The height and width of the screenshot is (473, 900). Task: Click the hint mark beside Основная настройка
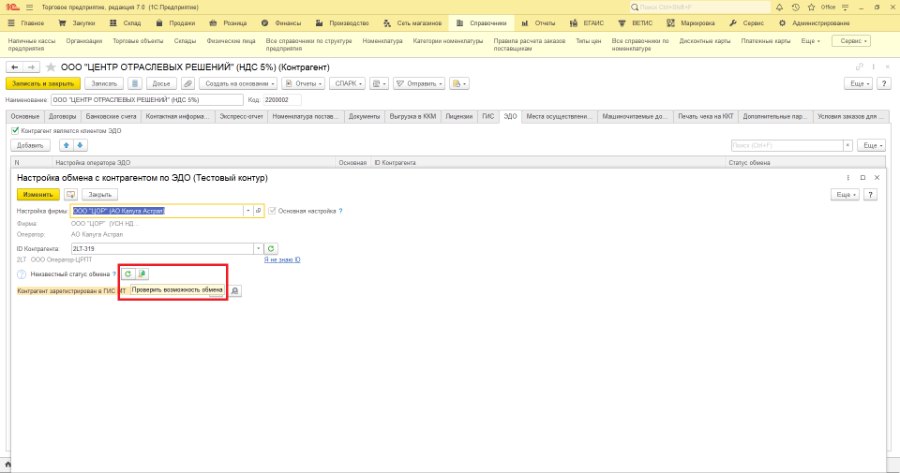coord(340,211)
